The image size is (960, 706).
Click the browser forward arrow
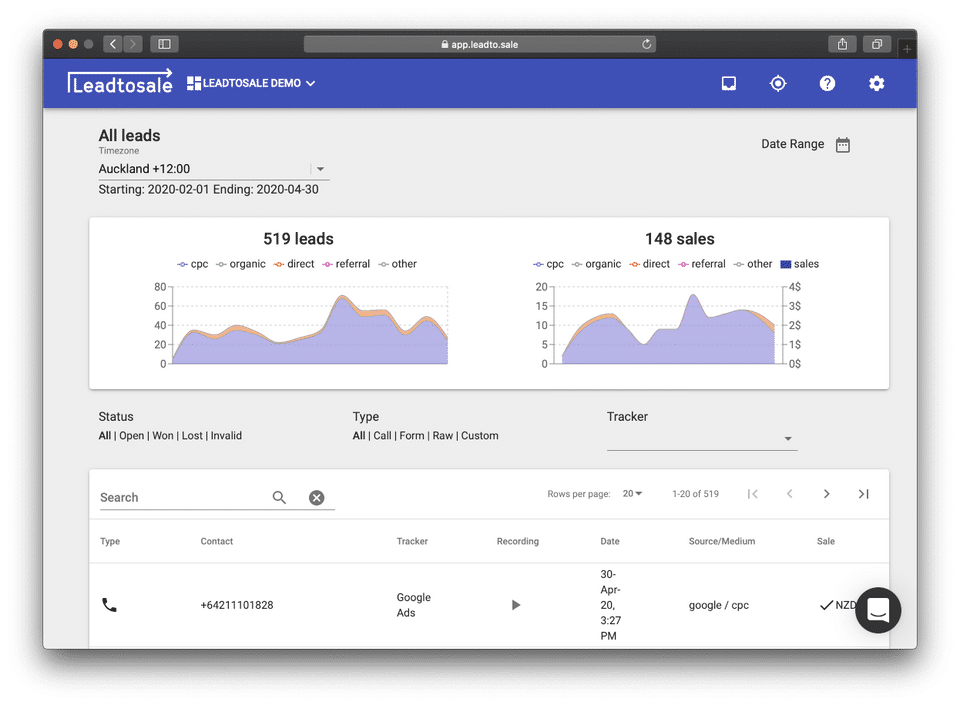[x=132, y=44]
